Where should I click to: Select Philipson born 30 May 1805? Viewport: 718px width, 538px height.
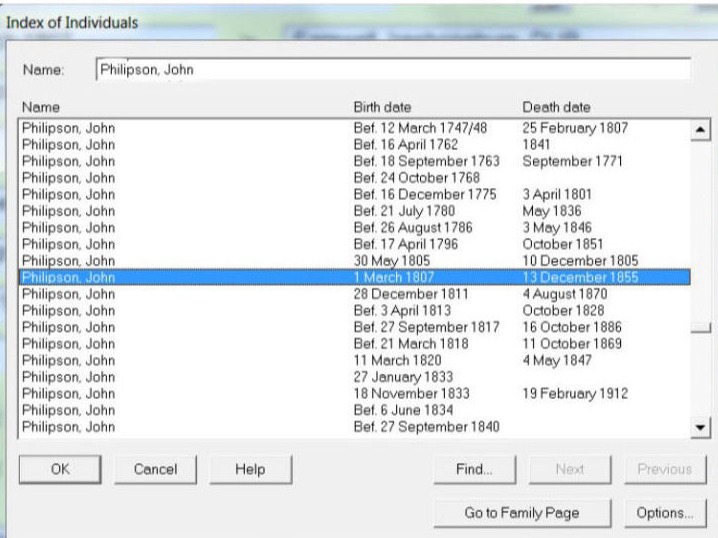coord(354,261)
